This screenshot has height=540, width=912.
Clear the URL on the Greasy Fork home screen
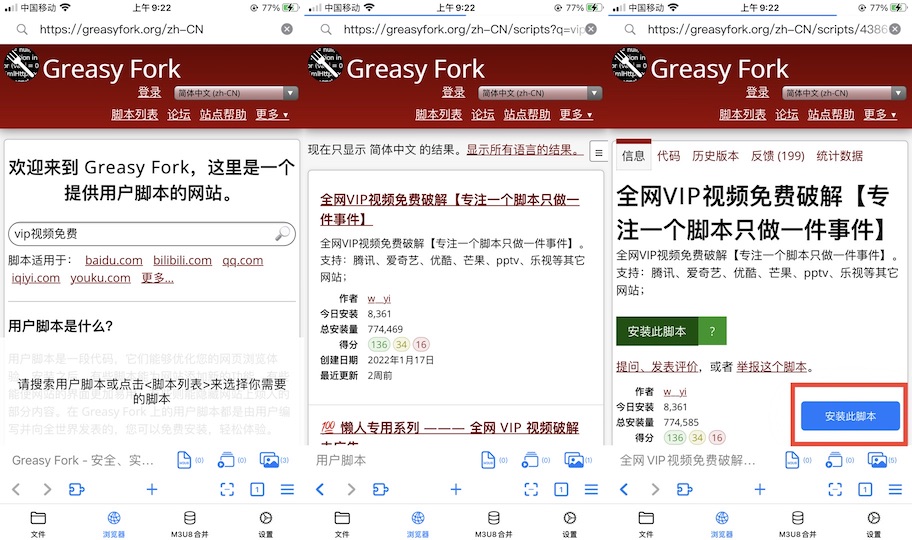pyautogui.click(x=287, y=29)
